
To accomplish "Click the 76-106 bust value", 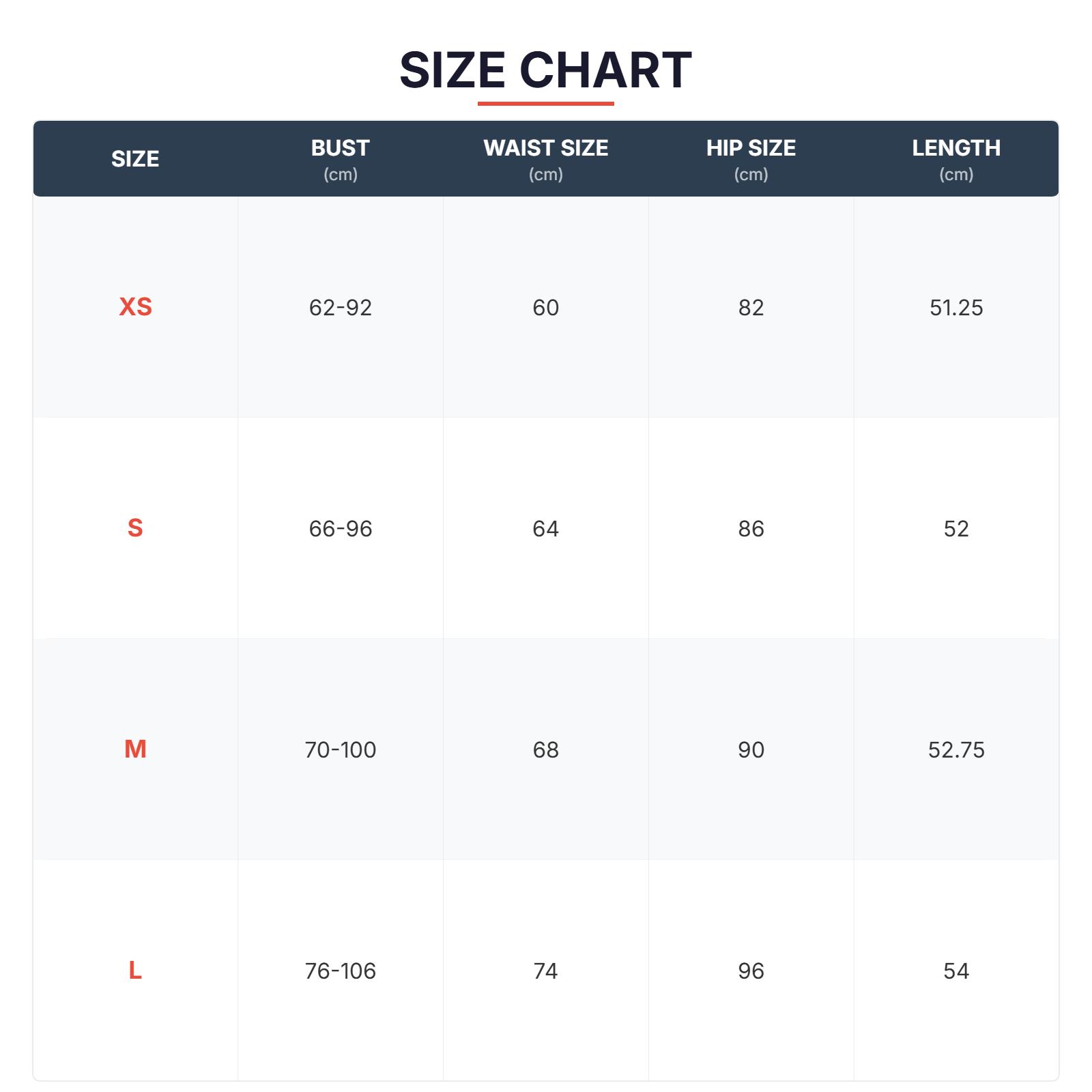I will click(340, 971).
